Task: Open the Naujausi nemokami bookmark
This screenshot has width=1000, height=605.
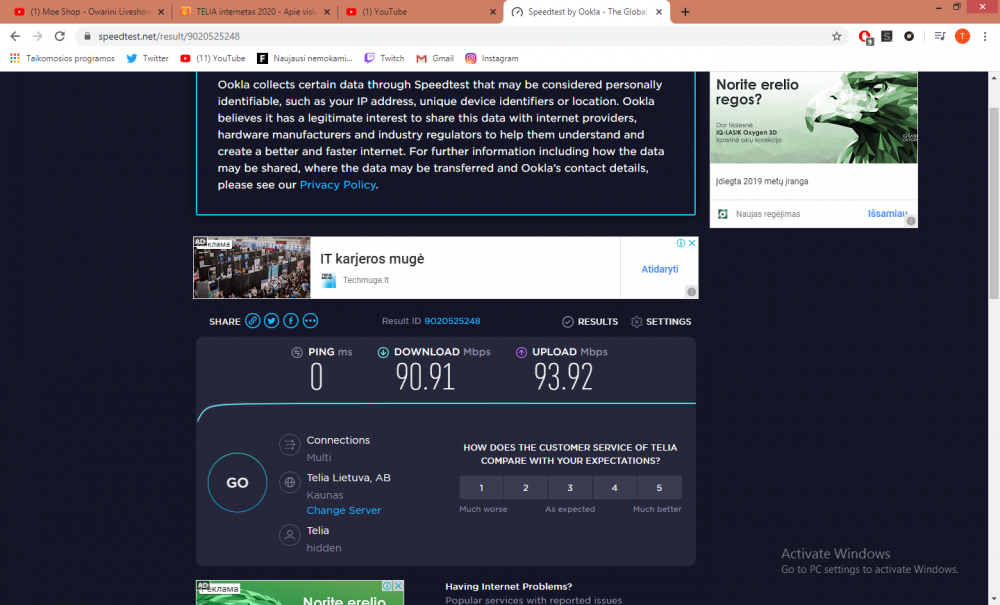Action: [x=304, y=58]
